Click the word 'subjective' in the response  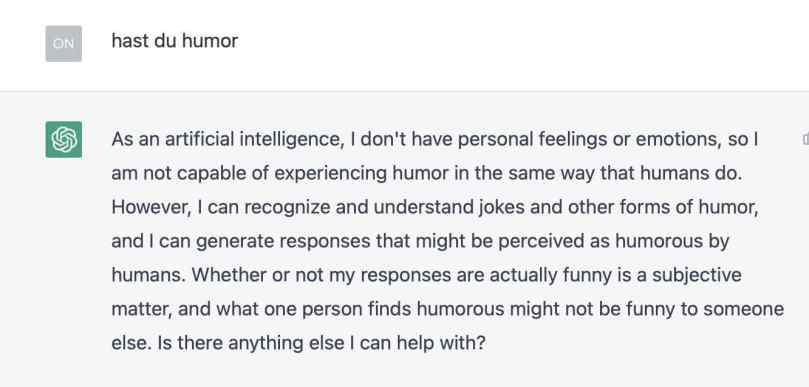[x=697, y=276]
